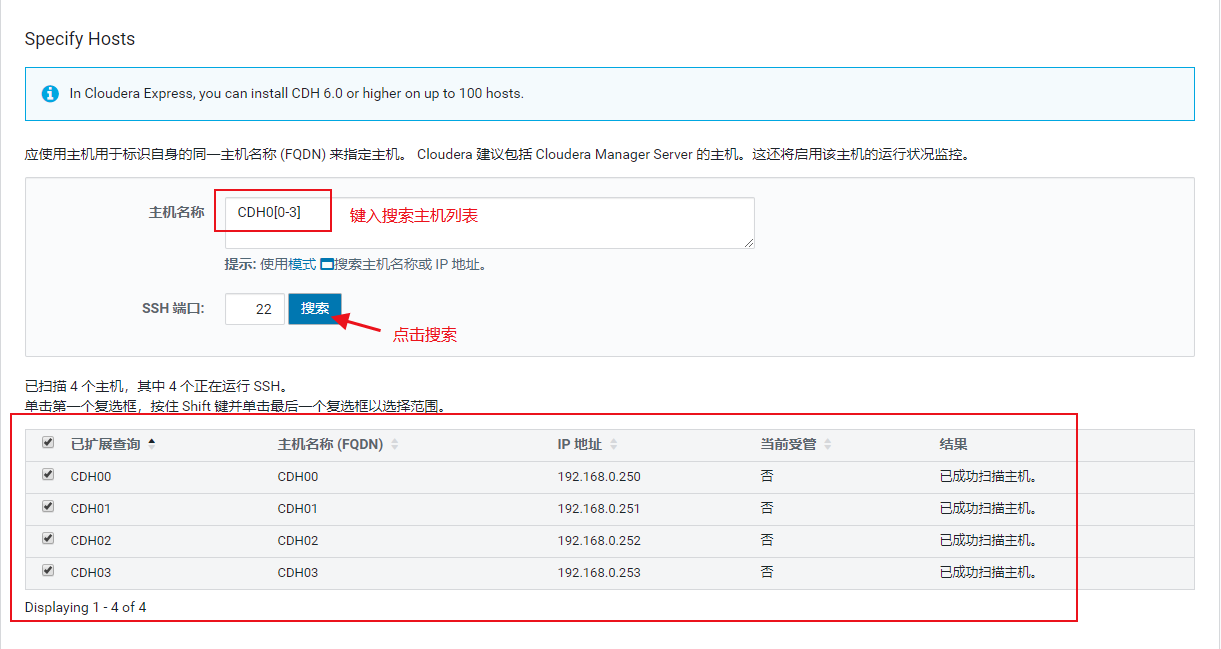Click FQDN cell CDH00
The width and height of the screenshot is (1221, 649).
pos(298,477)
